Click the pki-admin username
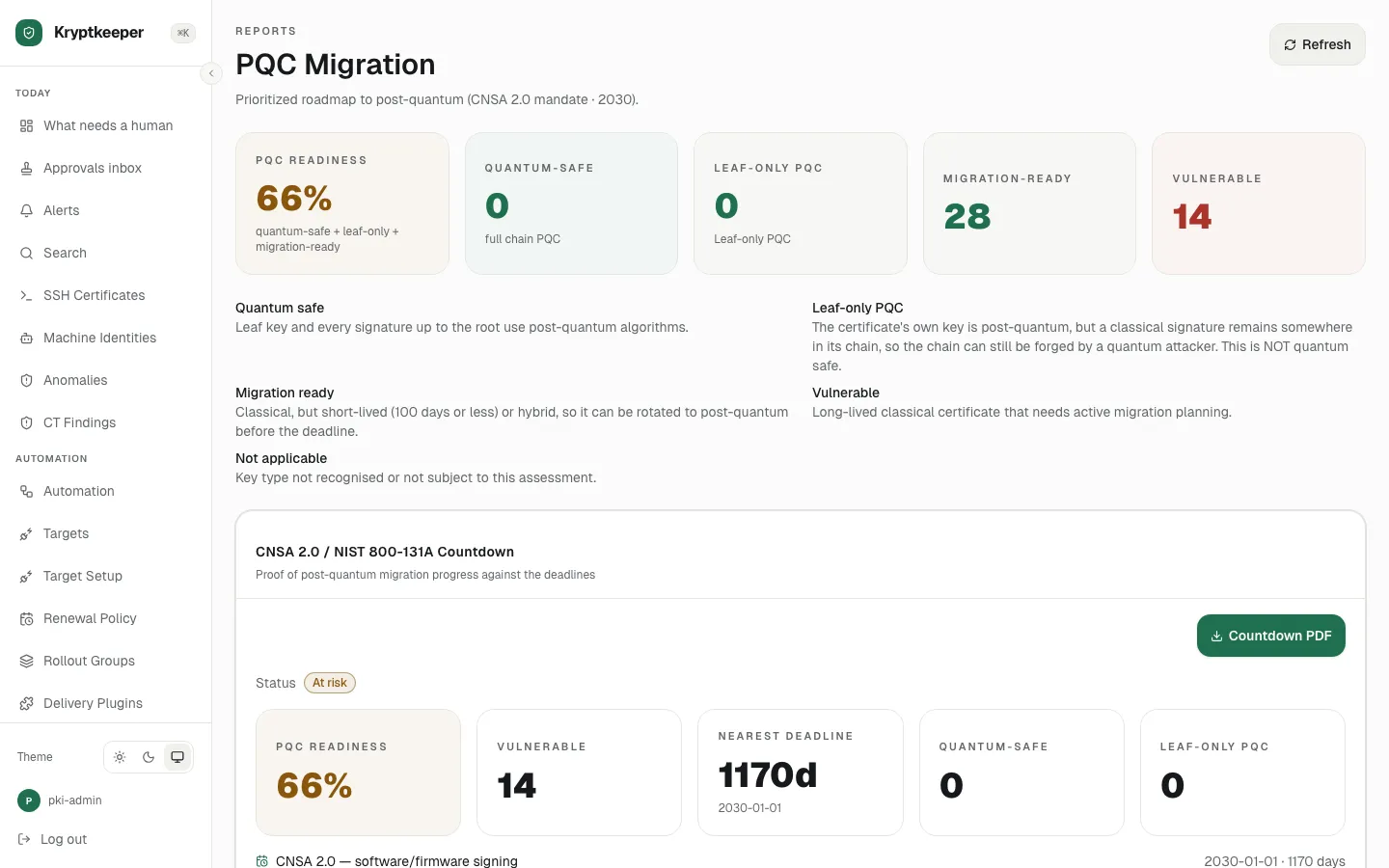1389x868 pixels. coord(75,800)
